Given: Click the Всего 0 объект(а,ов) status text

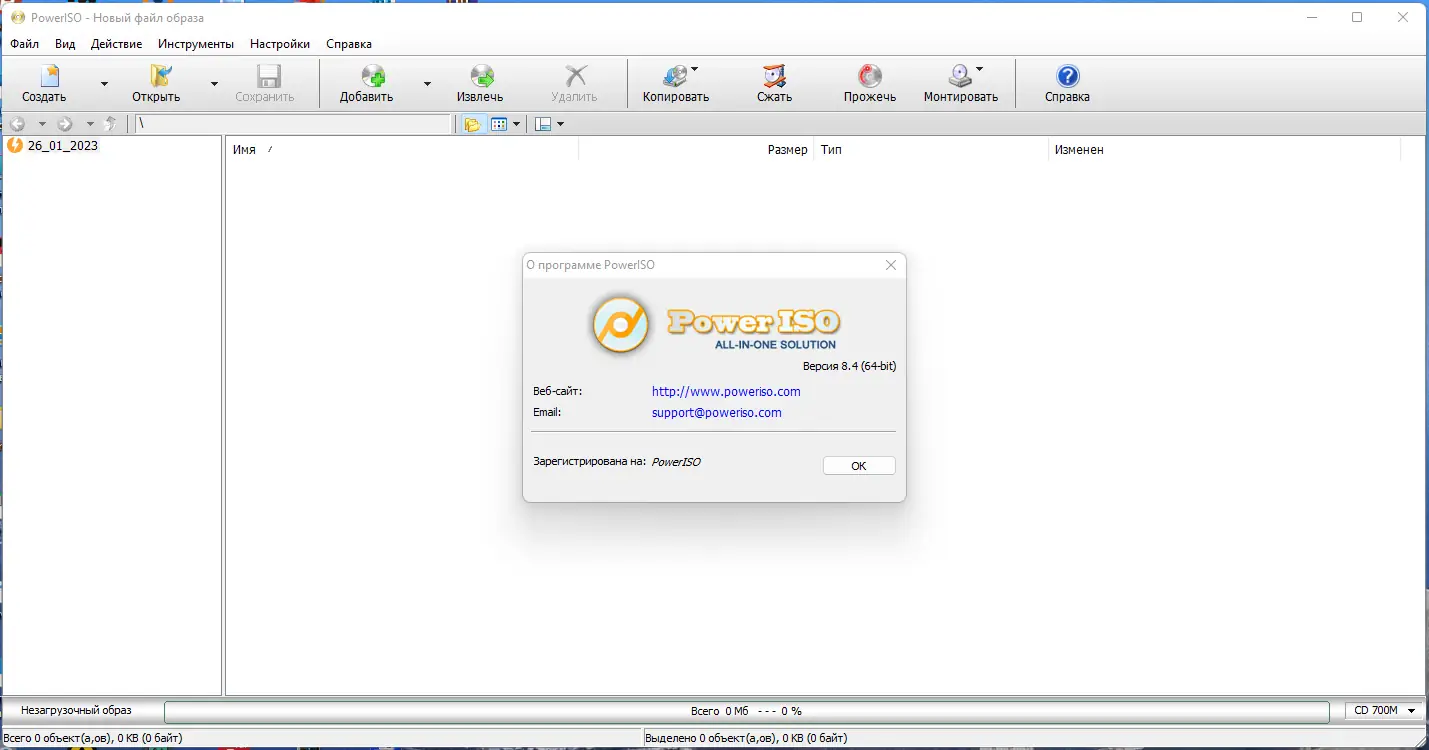Looking at the screenshot, I should (x=92, y=738).
